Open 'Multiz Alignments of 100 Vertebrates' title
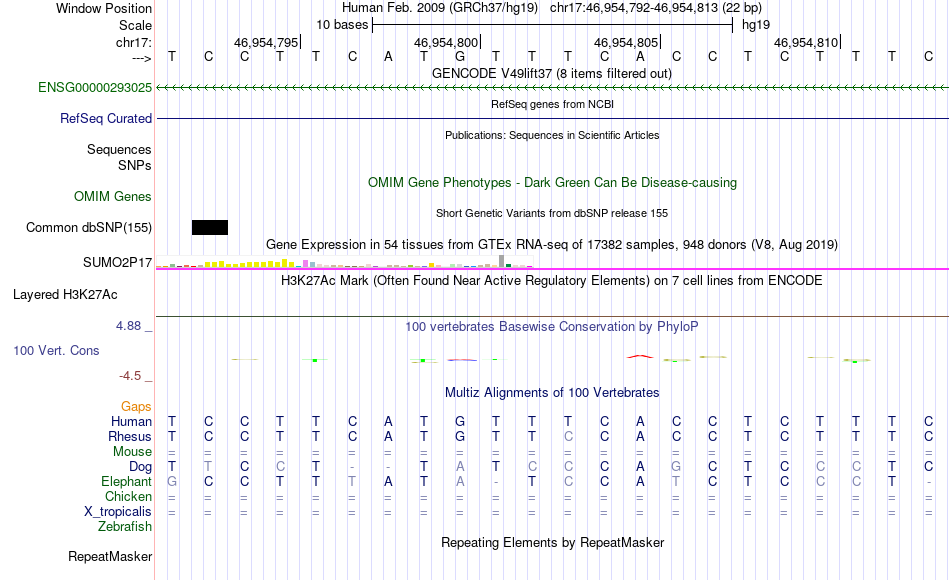950x580 pixels. coord(552,392)
